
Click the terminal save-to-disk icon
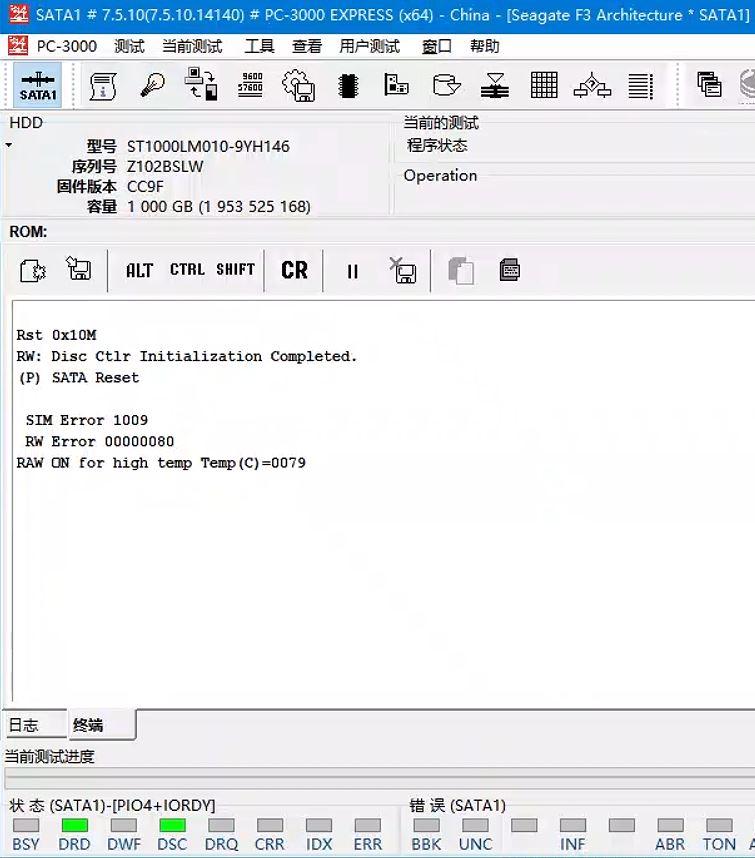[x=79, y=269]
